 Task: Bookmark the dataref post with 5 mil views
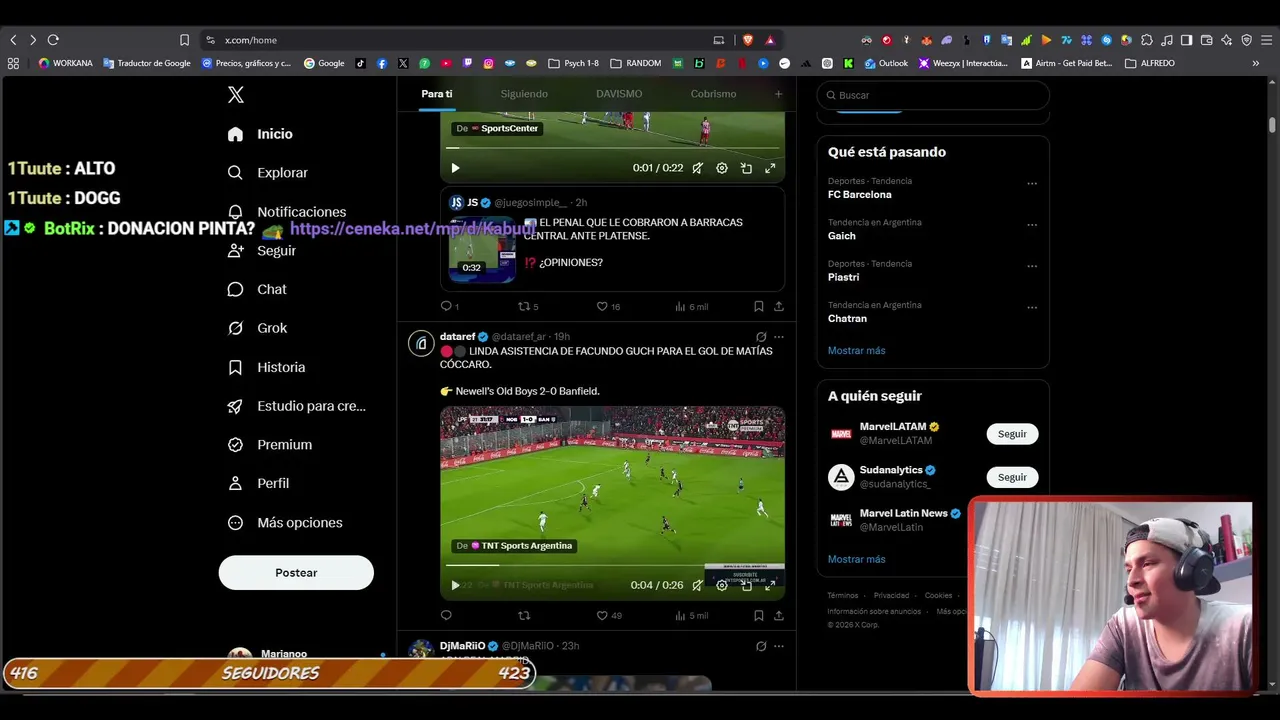[758, 616]
